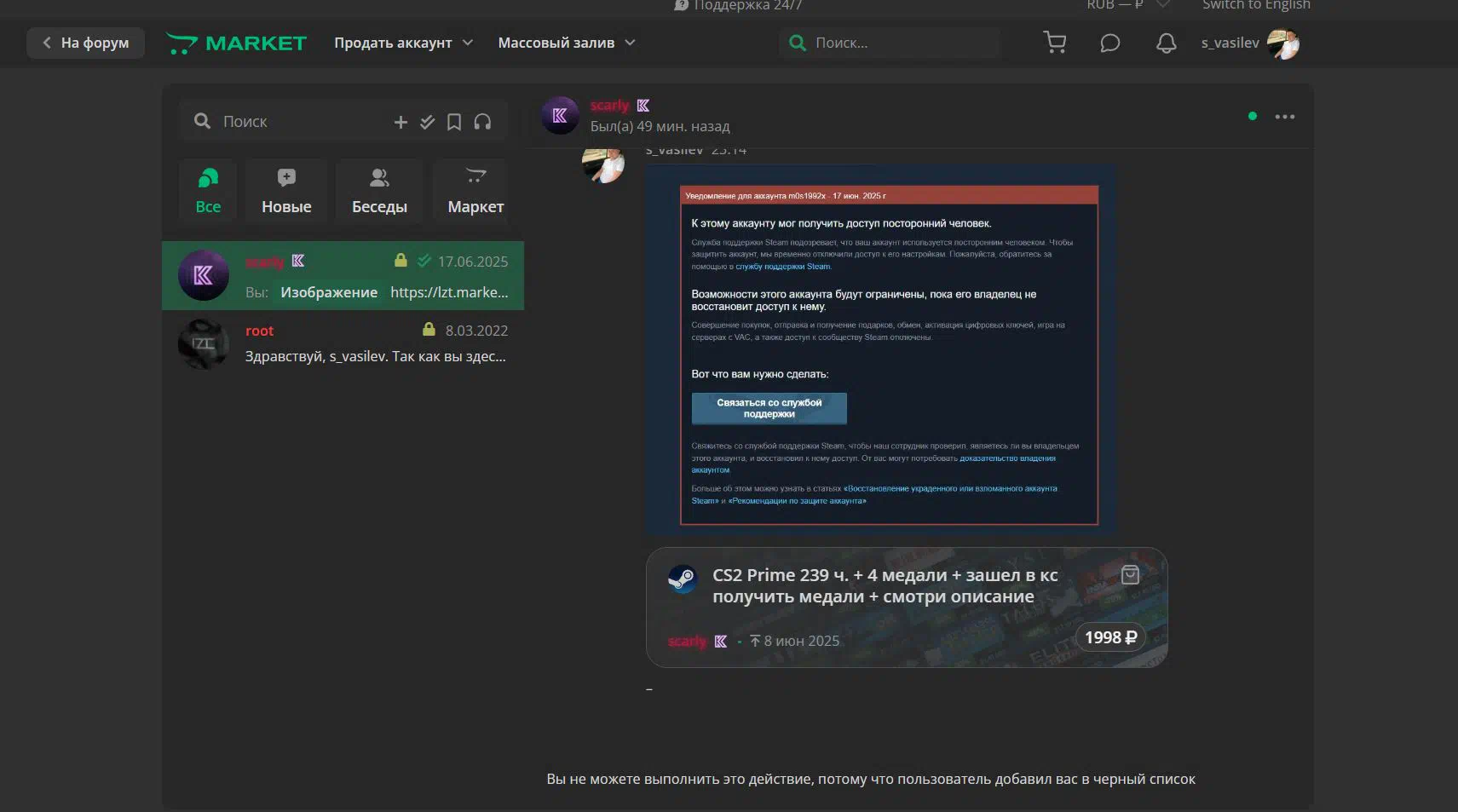Viewport: 1458px width, 812px height.
Task: Start a new conversation with plus icon
Action: (x=401, y=122)
